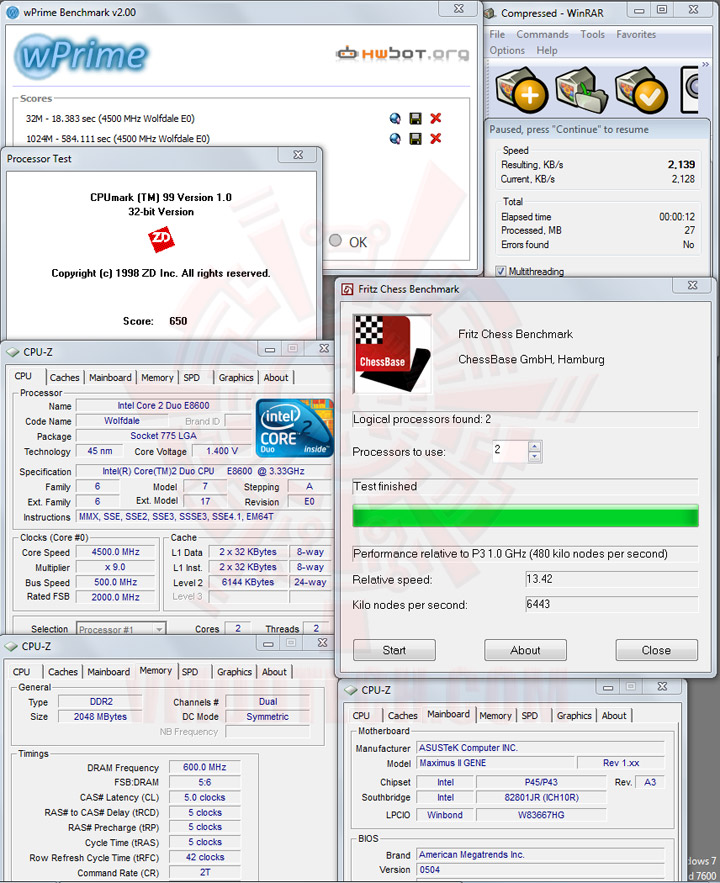Click the Processors to use input field

tap(510, 451)
